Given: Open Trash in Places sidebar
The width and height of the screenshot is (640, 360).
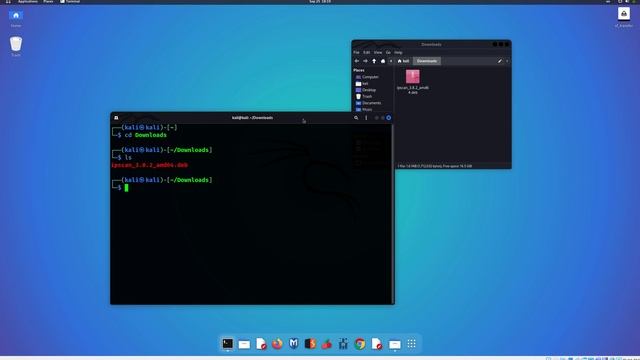Looking at the screenshot, I should [364, 96].
